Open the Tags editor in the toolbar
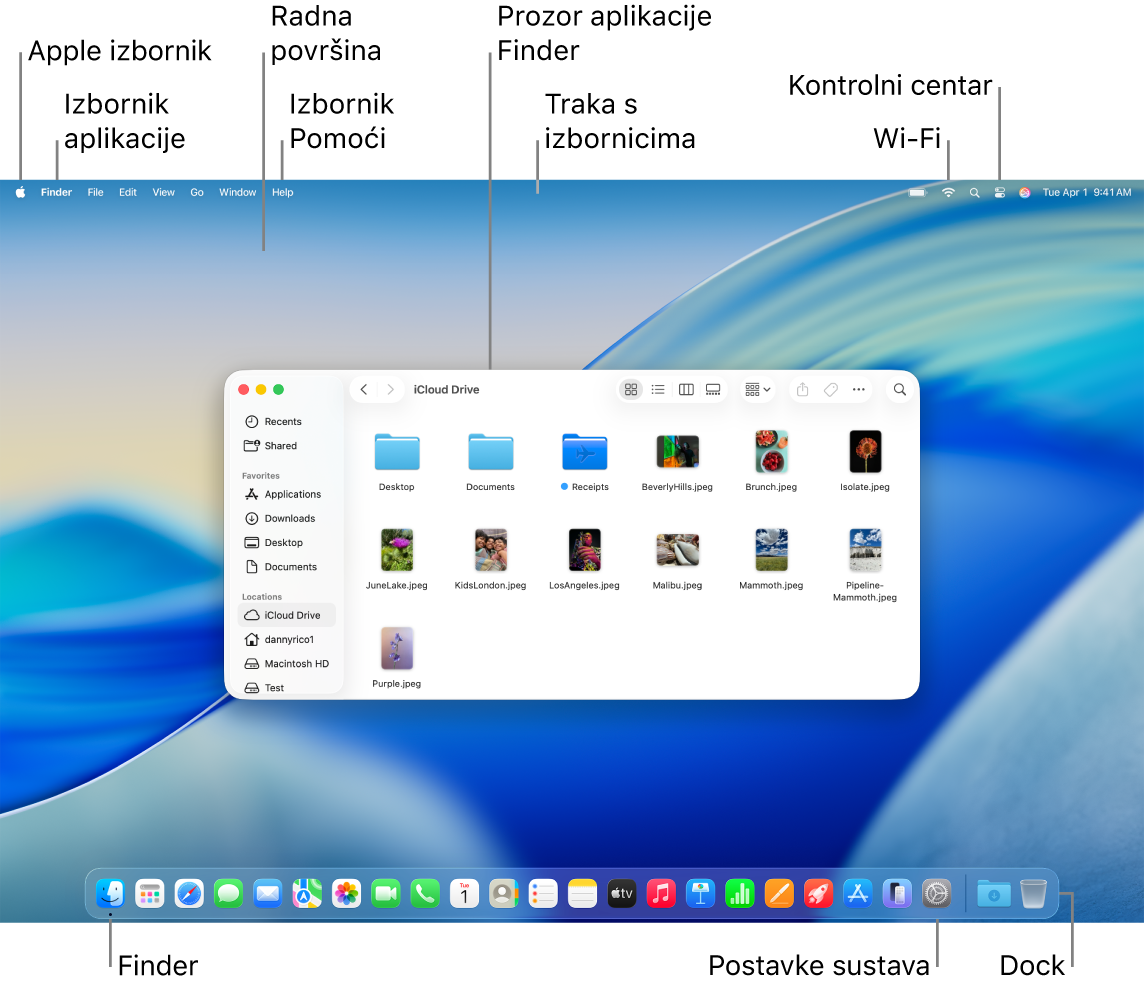 pos(830,389)
